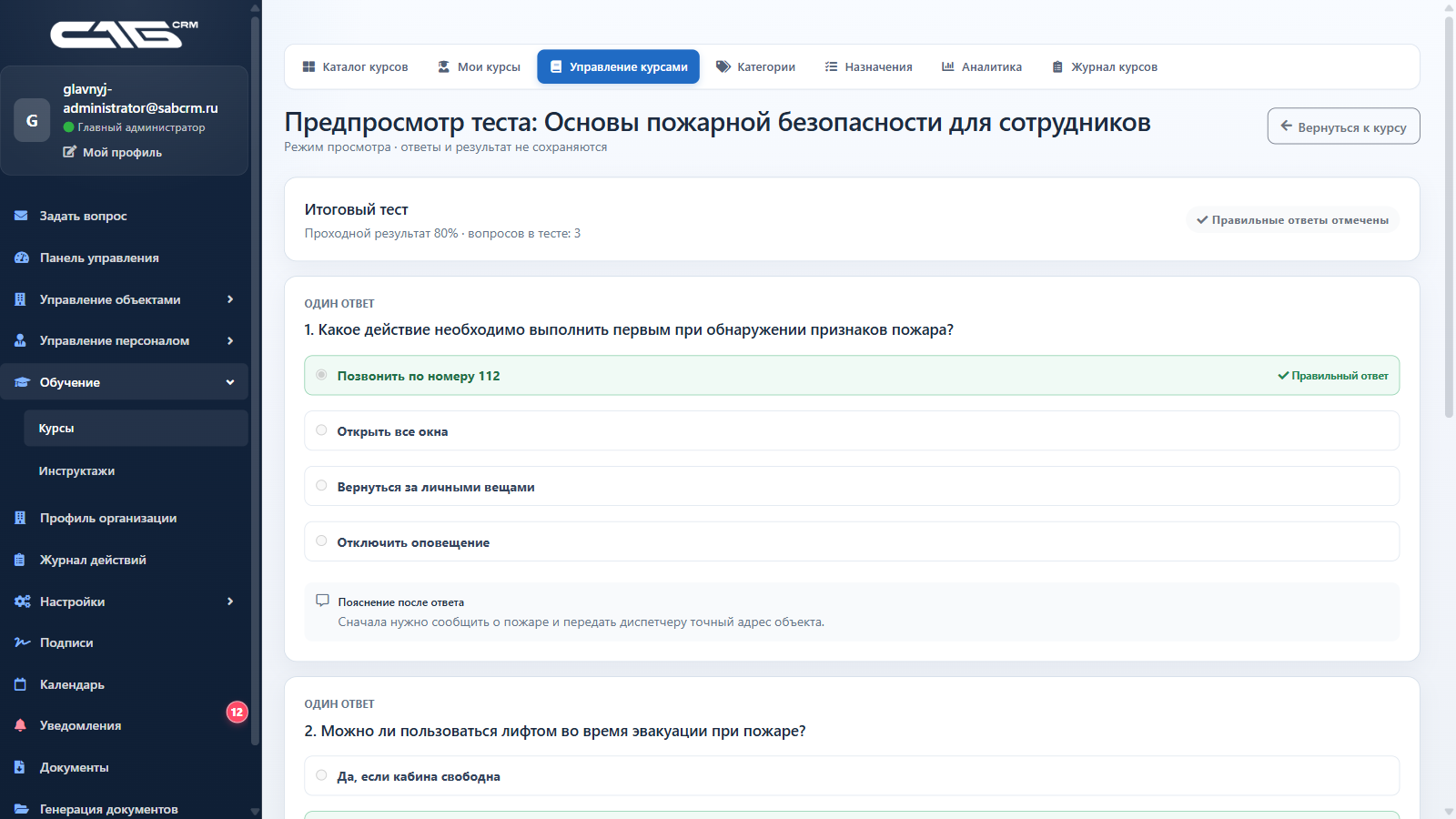Click the G user avatar

tap(32, 120)
